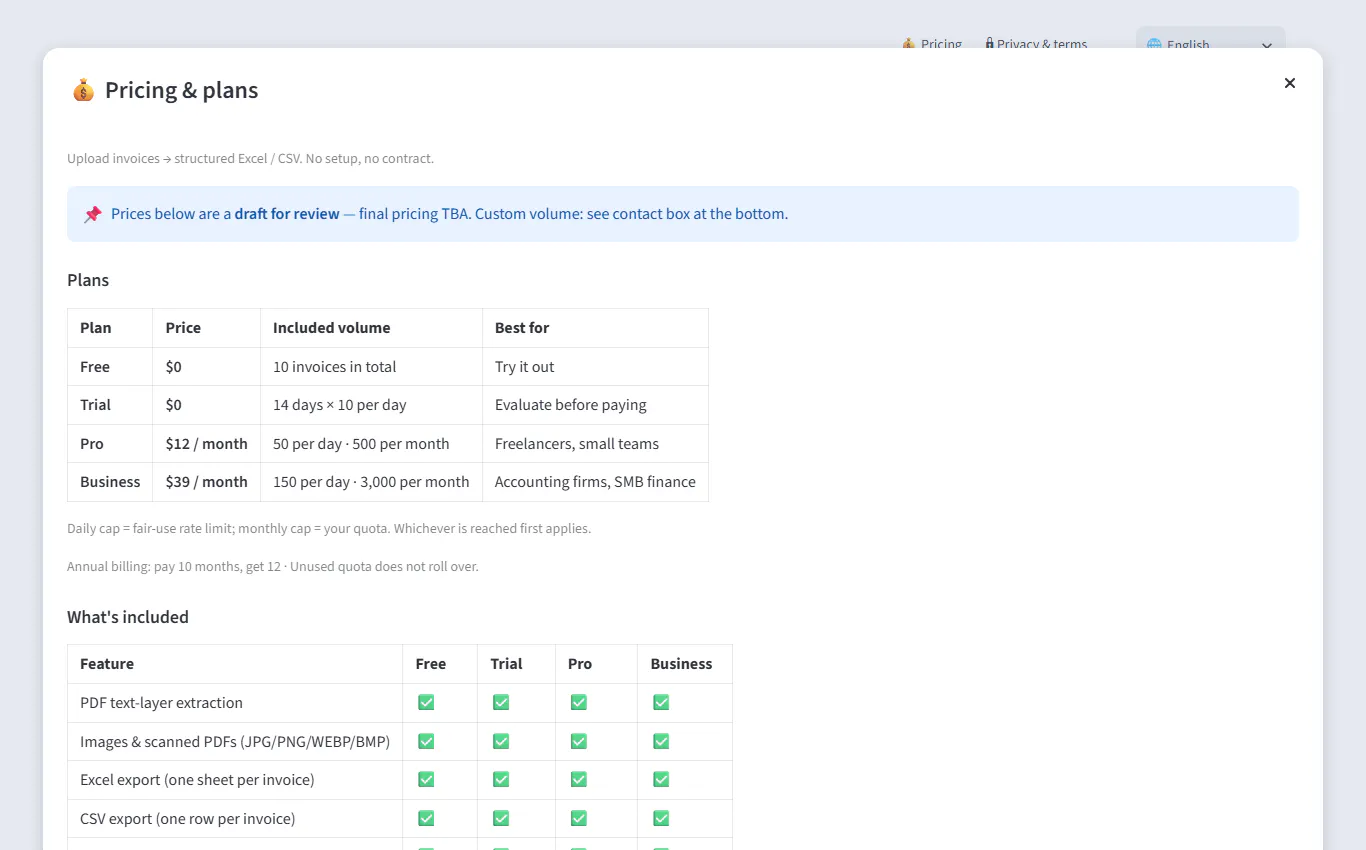The width and height of the screenshot is (1366, 850).
Task: Click the 'Pro' plan name in Plans table
Action: point(92,444)
